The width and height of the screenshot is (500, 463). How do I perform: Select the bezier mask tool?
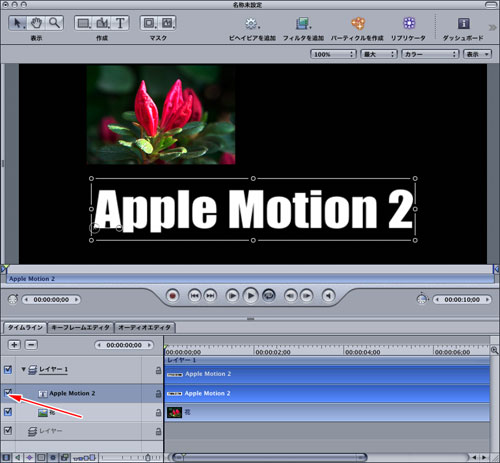tap(167, 23)
